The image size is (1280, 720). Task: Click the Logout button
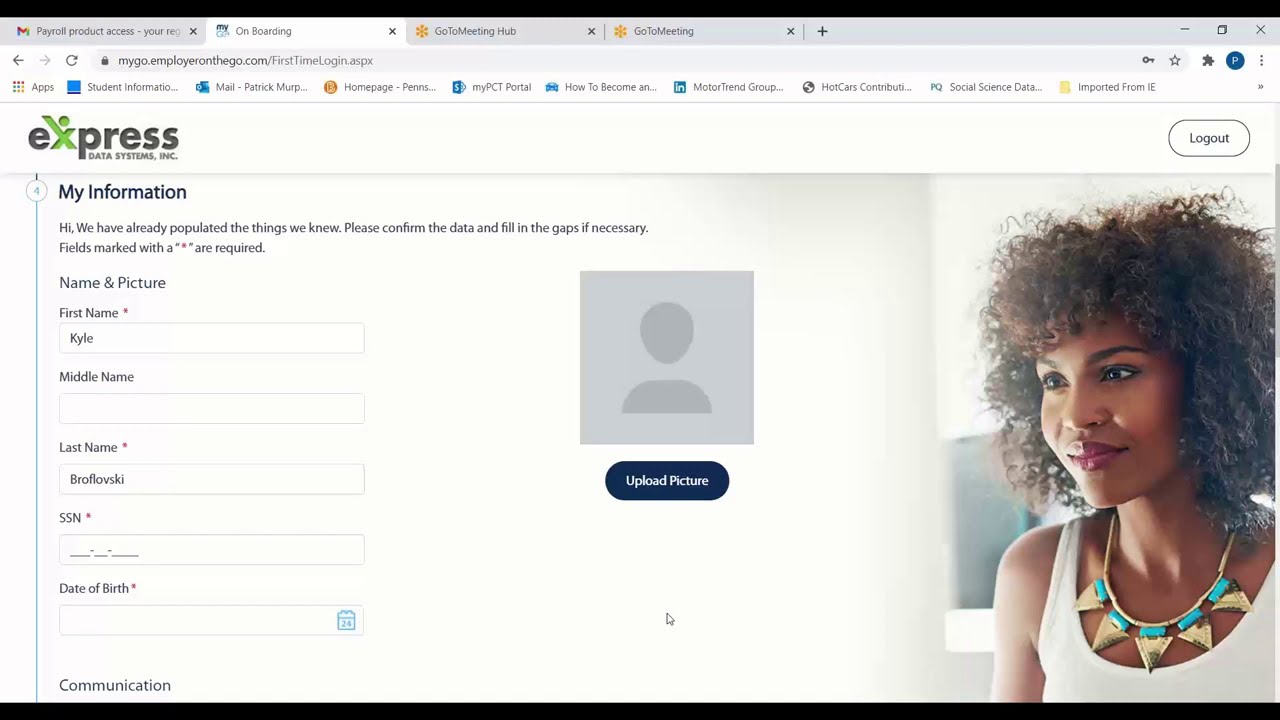1209,138
